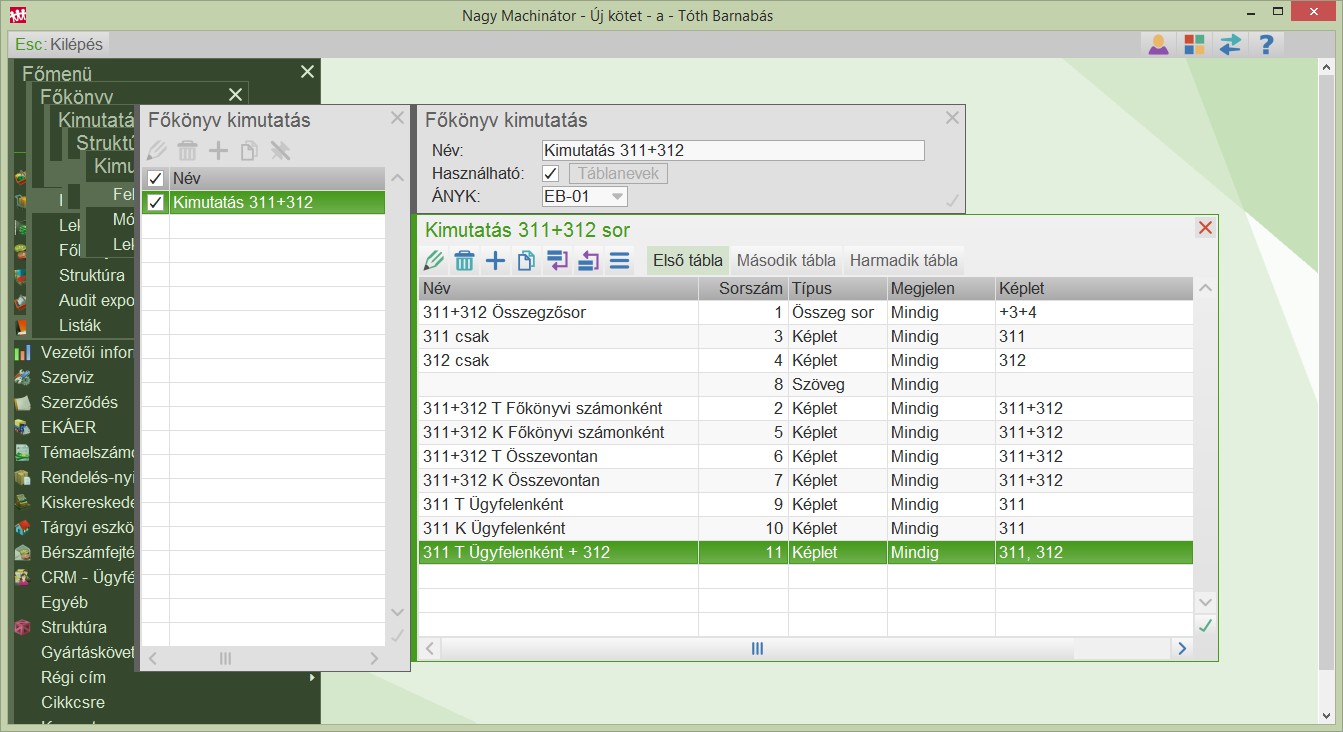The image size is (1343, 732).
Task: Toggle the header checkbox beside Név column
Action: coord(155,178)
